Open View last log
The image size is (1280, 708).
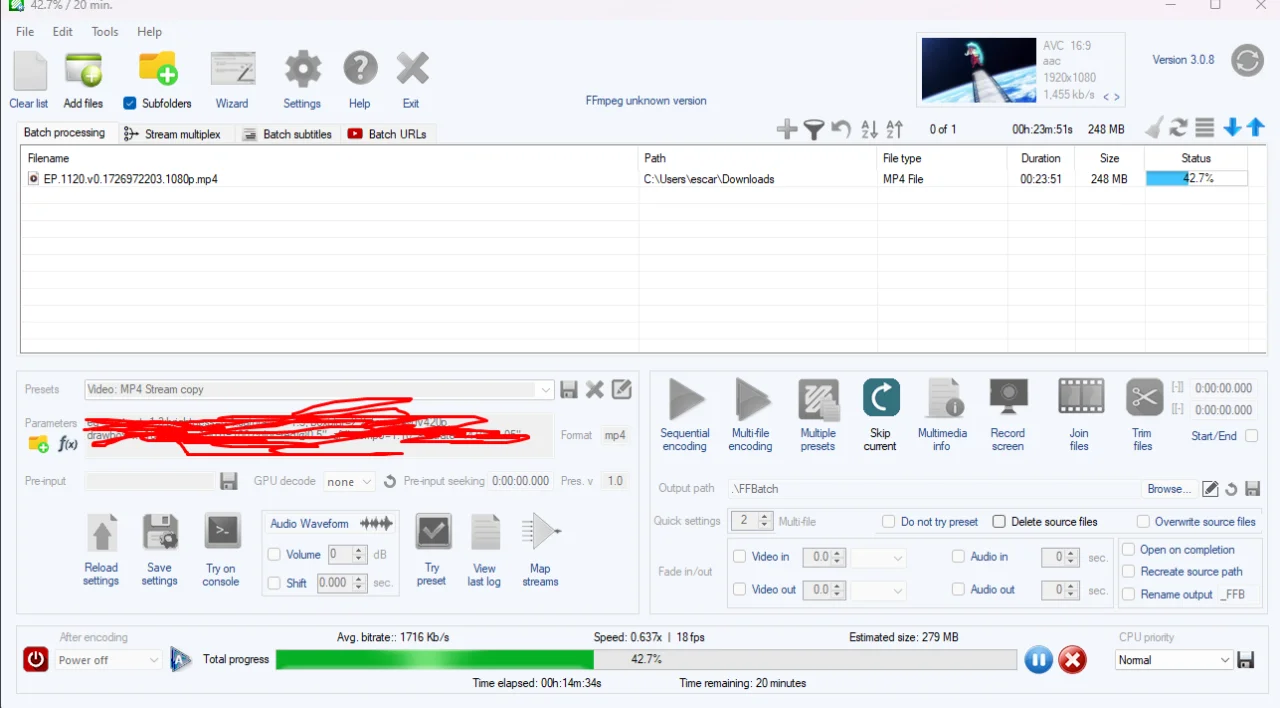click(485, 532)
